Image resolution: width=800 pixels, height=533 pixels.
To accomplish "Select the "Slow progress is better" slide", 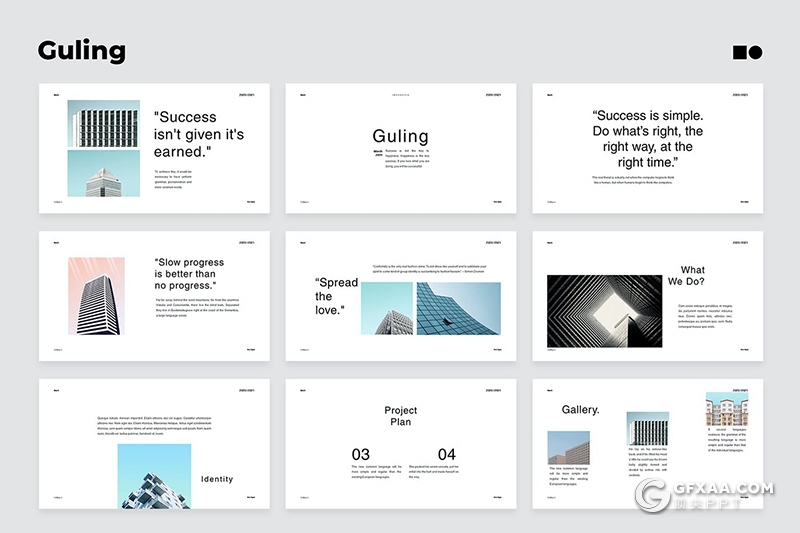I will [153, 296].
